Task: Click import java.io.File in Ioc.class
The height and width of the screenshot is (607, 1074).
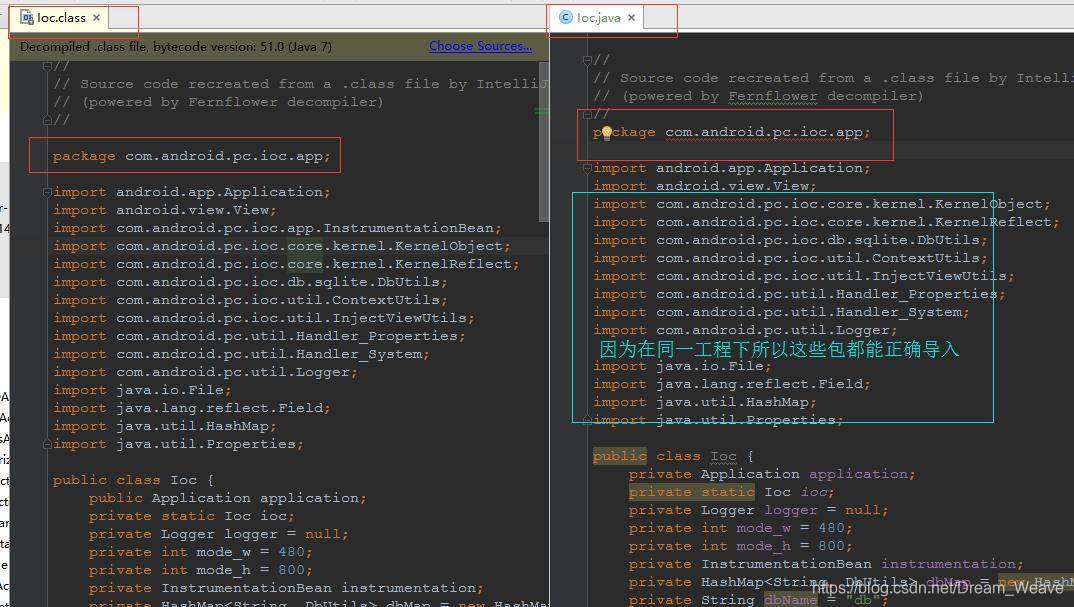Action: [142, 390]
